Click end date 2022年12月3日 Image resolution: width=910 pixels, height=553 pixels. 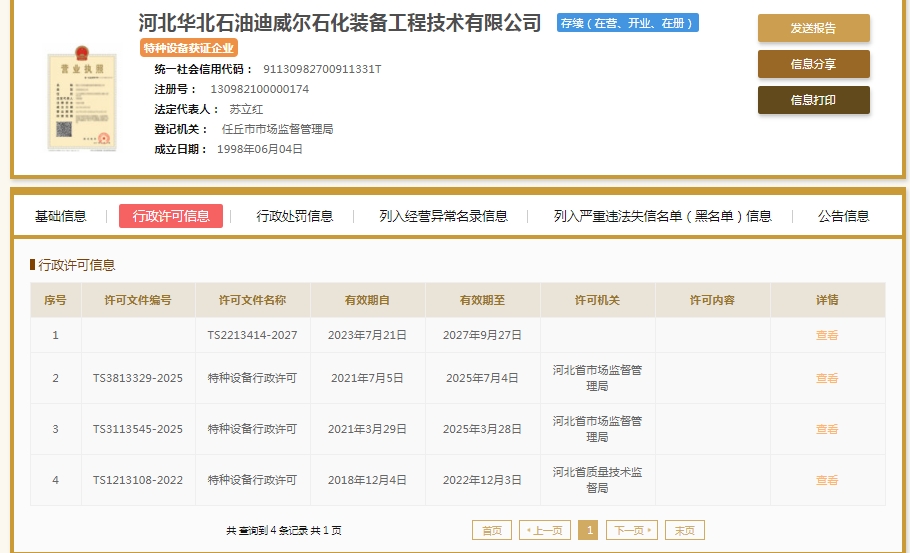coord(482,480)
